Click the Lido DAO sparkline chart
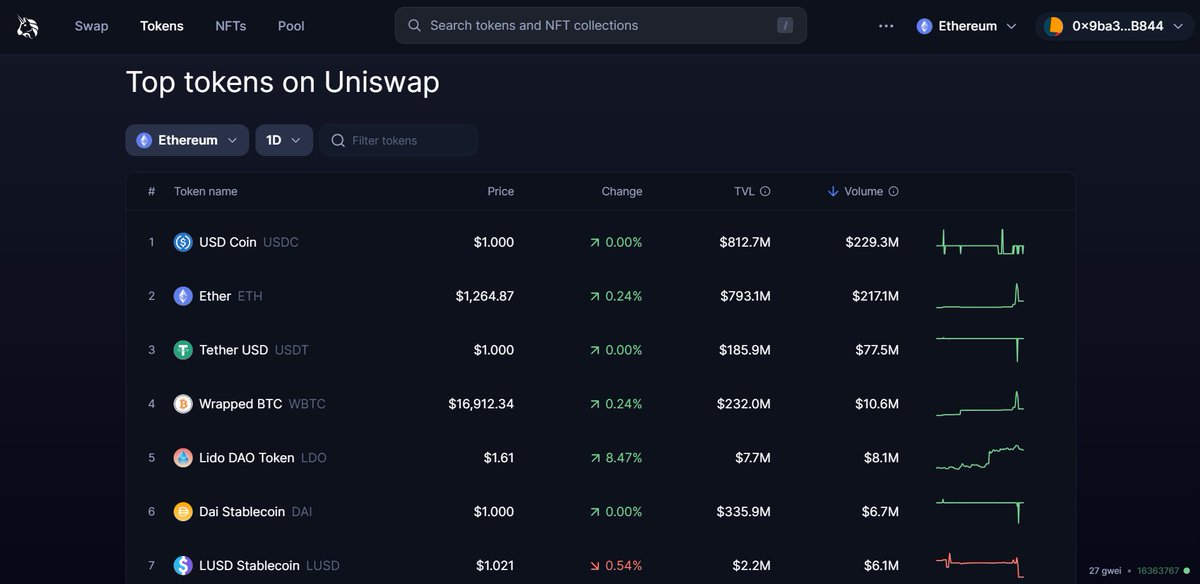The height and width of the screenshot is (584, 1200). pyautogui.click(x=980, y=458)
